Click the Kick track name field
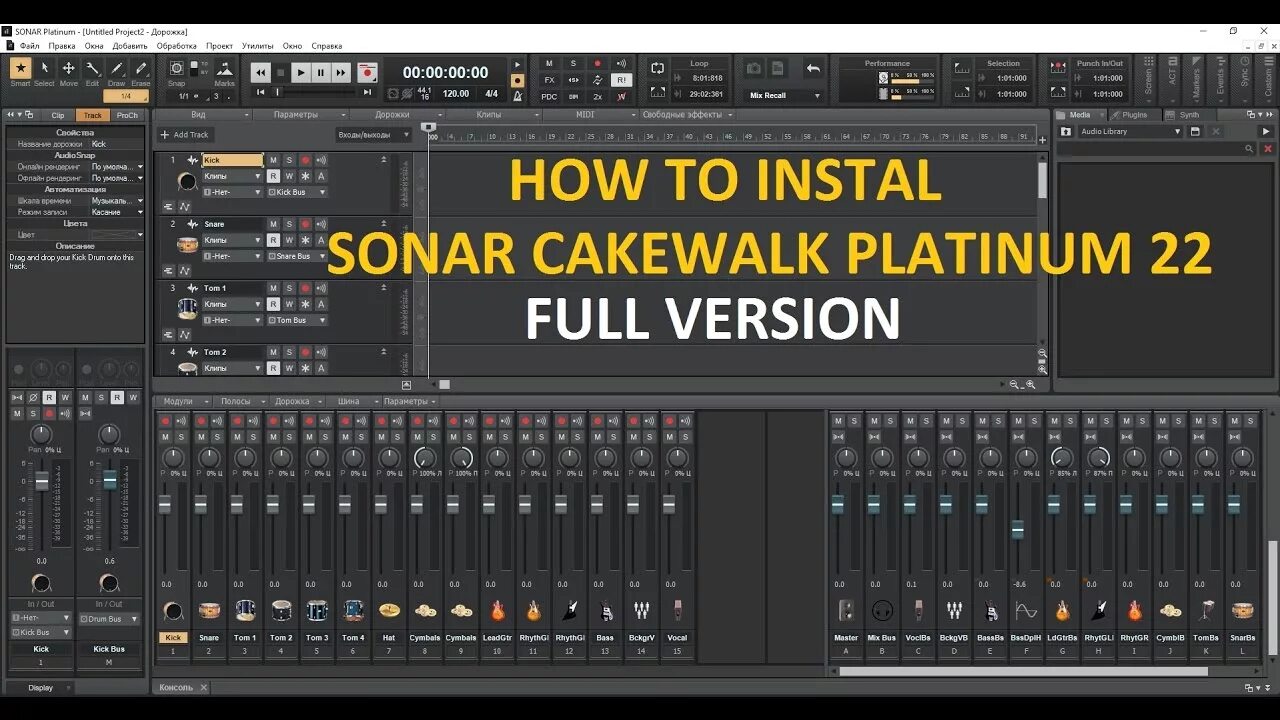 233,160
